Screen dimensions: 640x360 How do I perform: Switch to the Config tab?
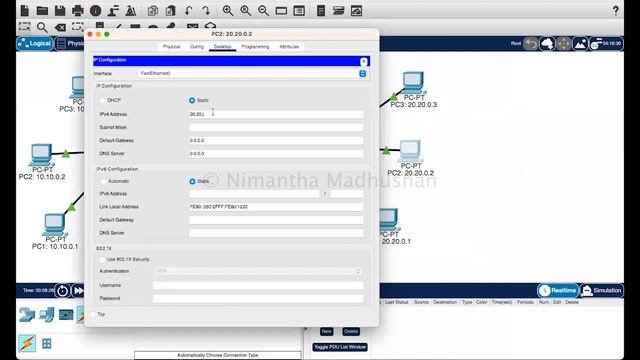[197, 47]
